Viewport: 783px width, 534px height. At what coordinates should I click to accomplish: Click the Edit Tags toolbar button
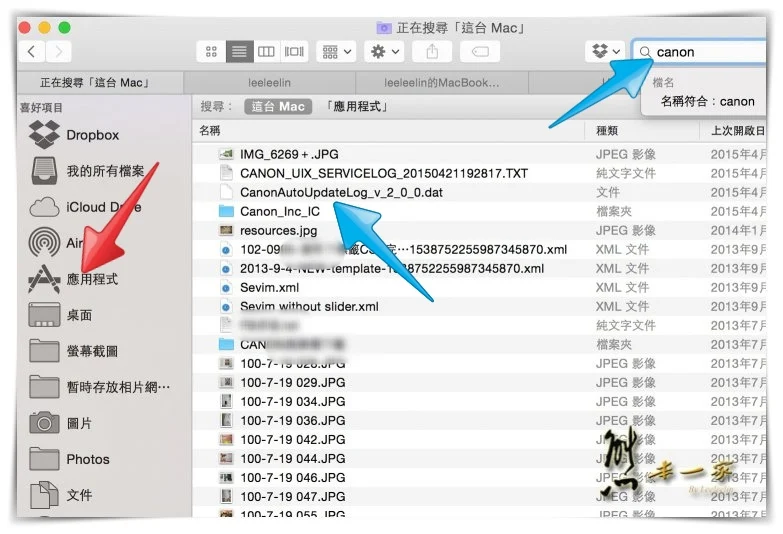point(480,51)
